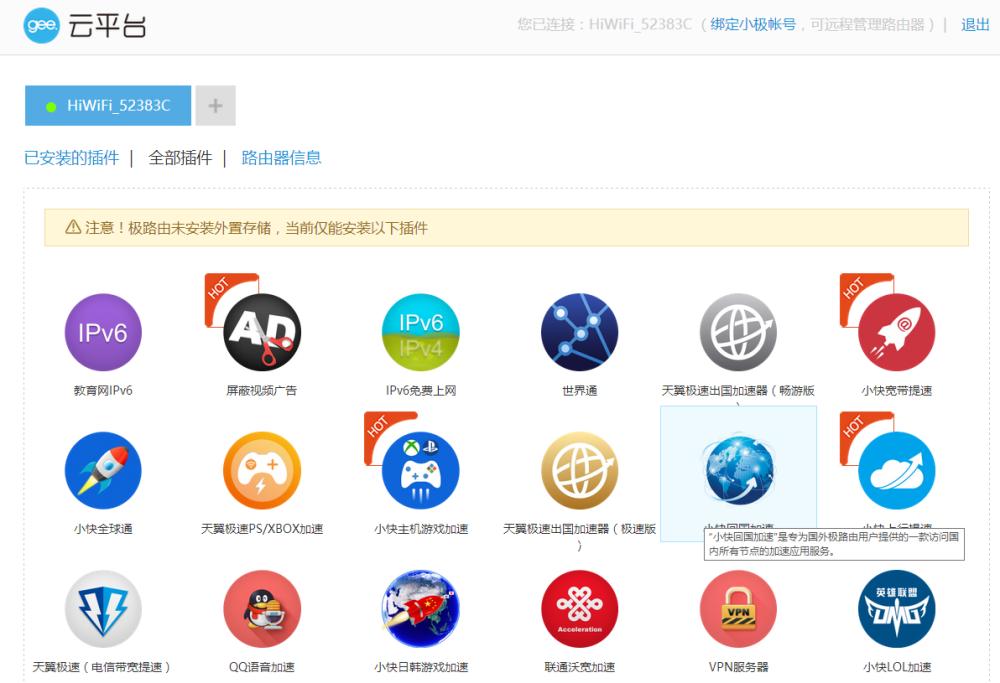Viewport: 1000px width, 683px height.
Task: Add a router with the plus button
Action: (215, 106)
